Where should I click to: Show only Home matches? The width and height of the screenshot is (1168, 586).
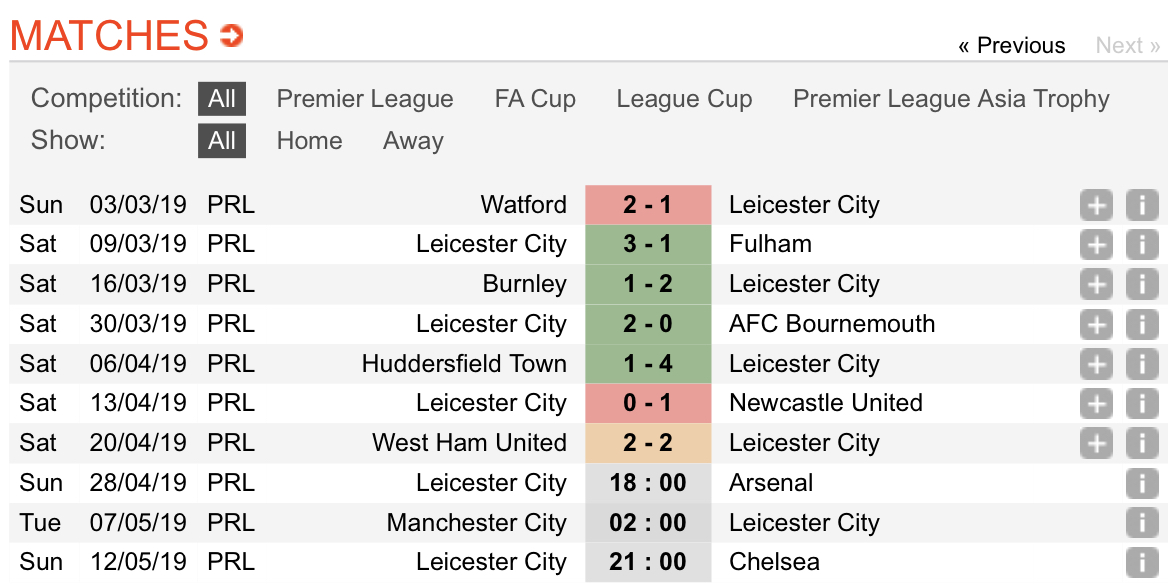pos(309,141)
